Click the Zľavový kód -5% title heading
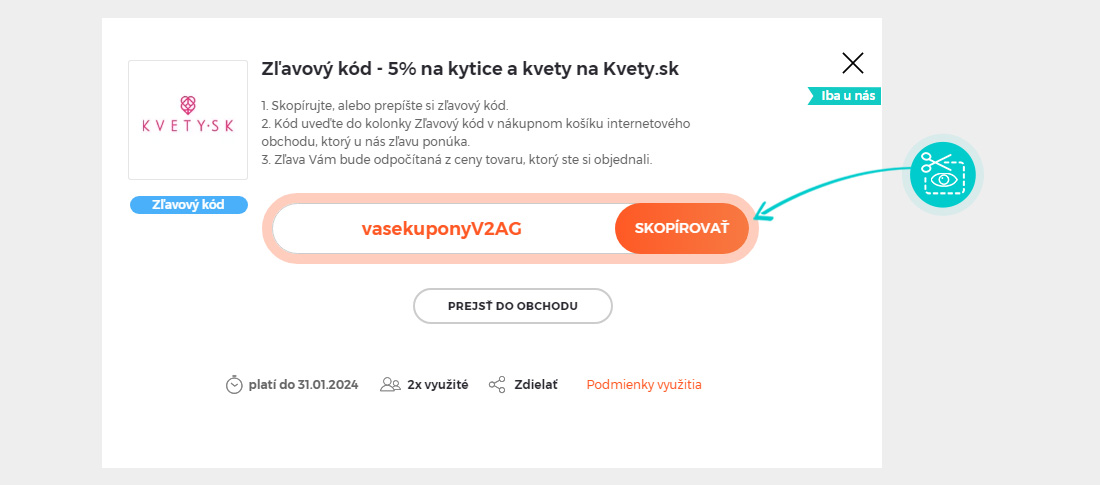1100x485 pixels. [x=470, y=69]
